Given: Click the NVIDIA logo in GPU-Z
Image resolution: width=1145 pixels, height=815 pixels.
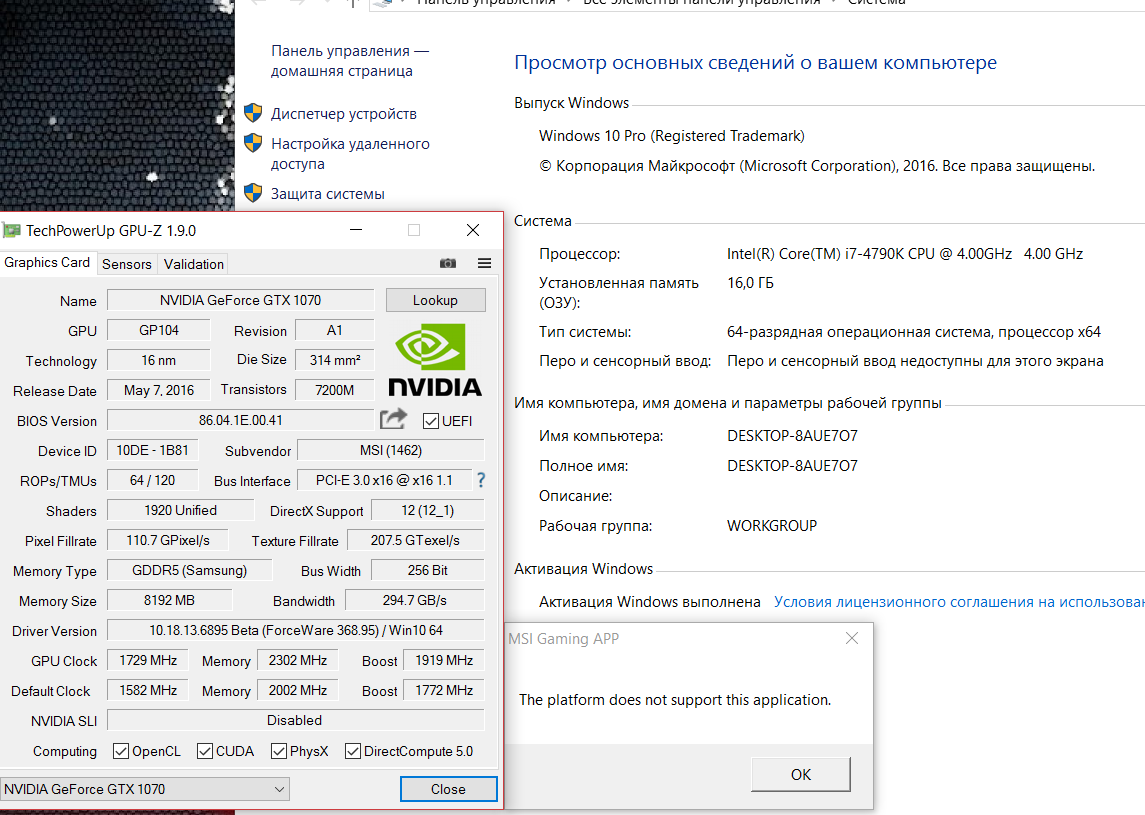Looking at the screenshot, I should [434, 360].
